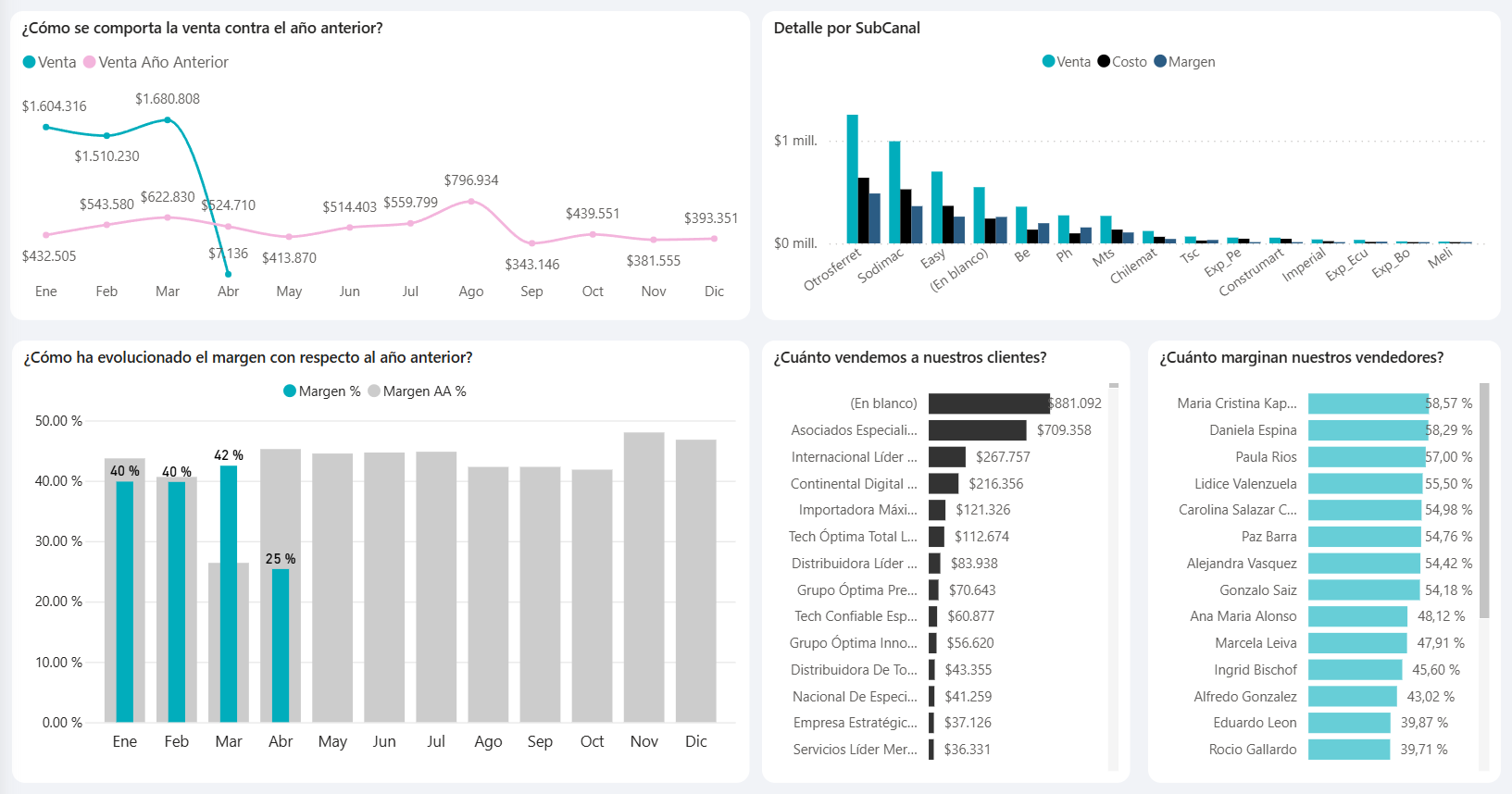Select the Sodimac Venta bar

coord(894,192)
